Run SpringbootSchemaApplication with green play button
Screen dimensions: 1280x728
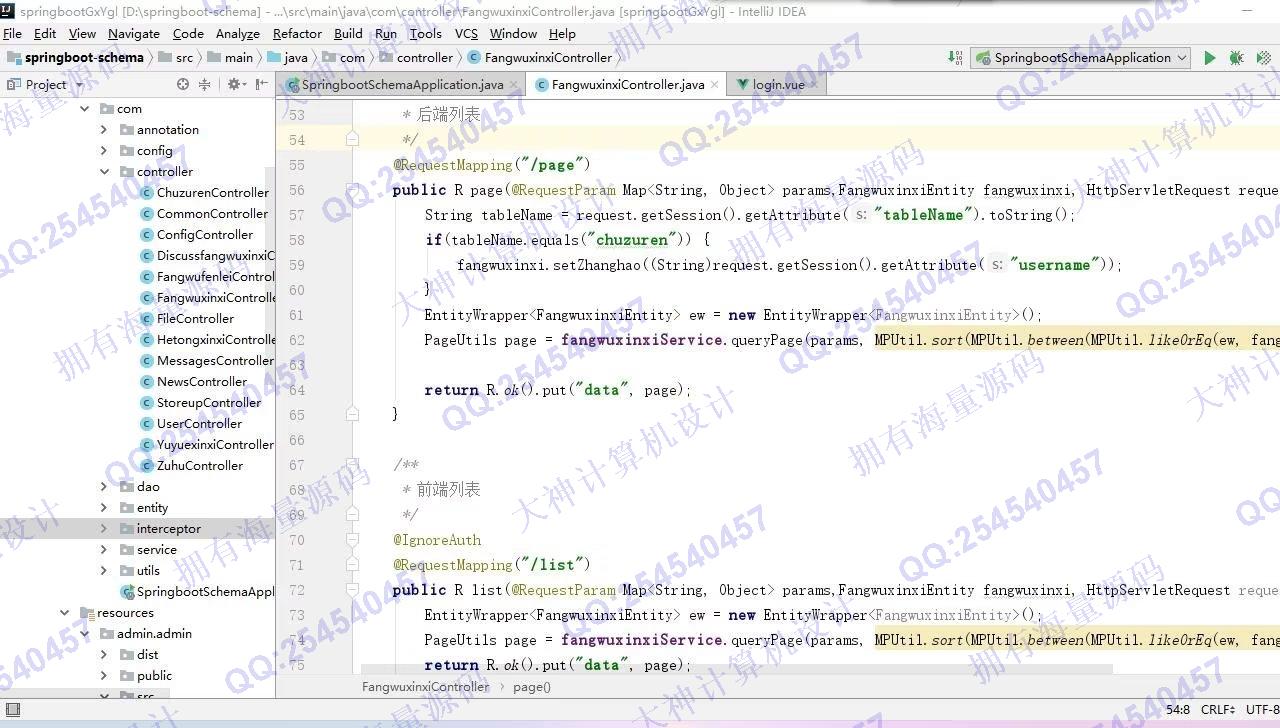1209,58
